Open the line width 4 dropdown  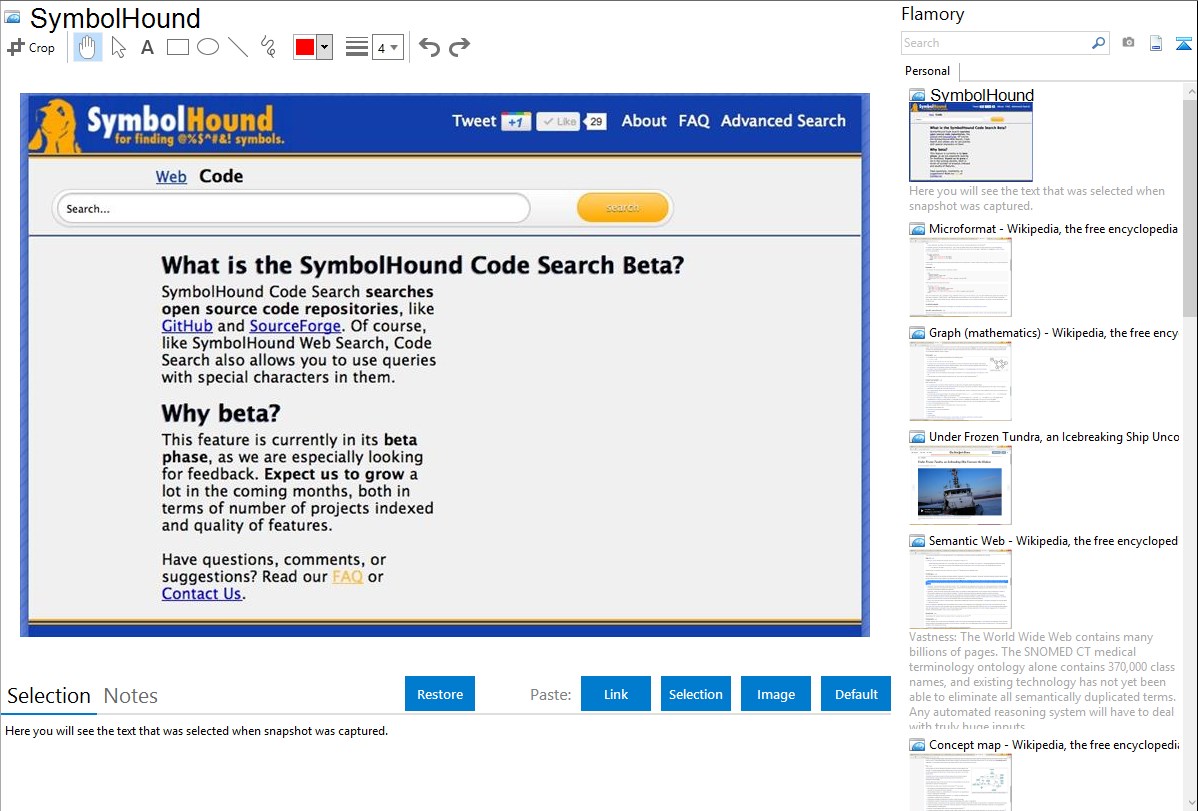388,47
